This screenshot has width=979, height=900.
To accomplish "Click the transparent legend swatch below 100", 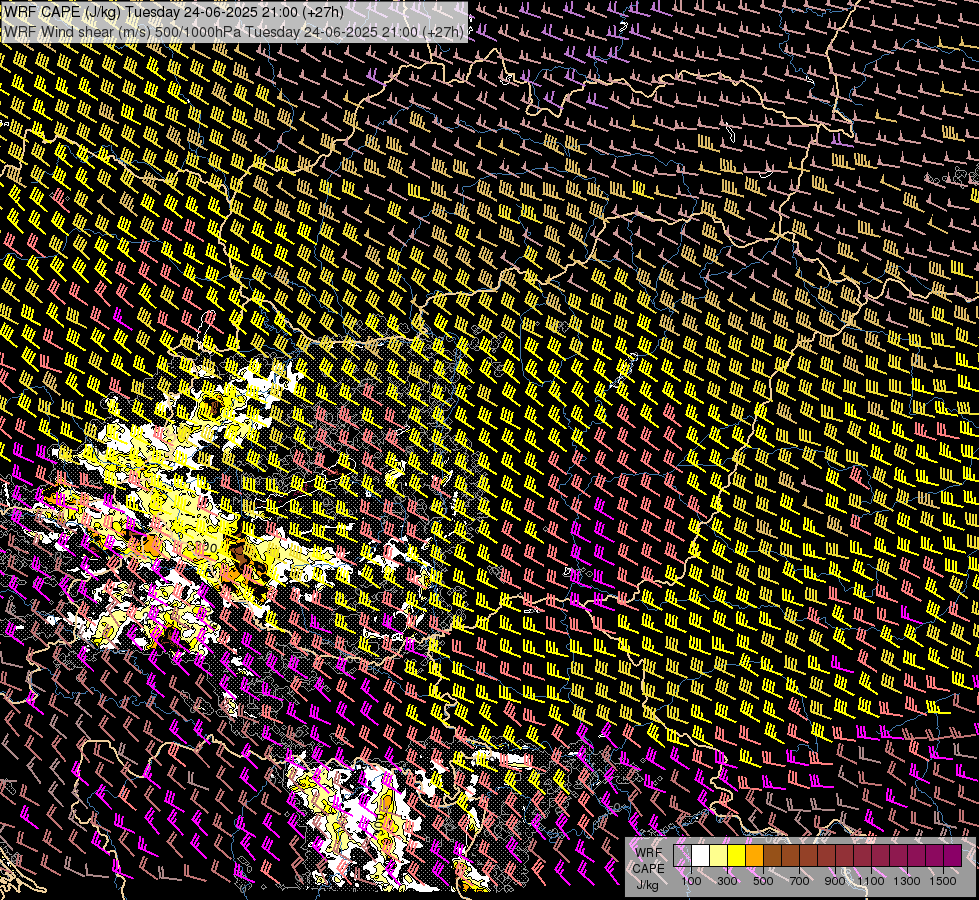I will tap(682, 856).
